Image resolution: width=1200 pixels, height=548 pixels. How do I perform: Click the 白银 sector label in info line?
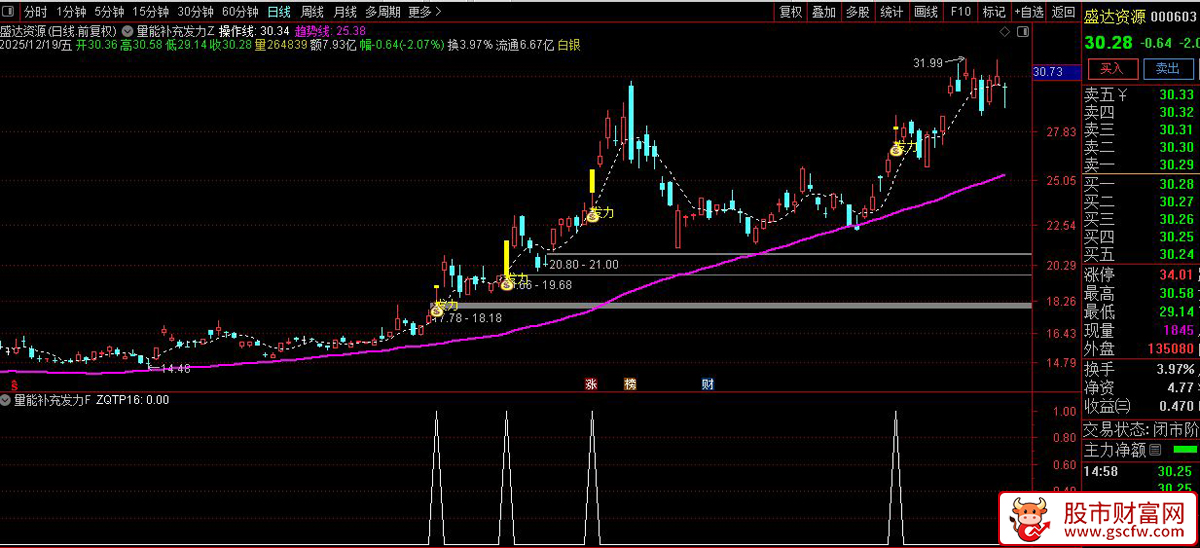click(x=570, y=45)
